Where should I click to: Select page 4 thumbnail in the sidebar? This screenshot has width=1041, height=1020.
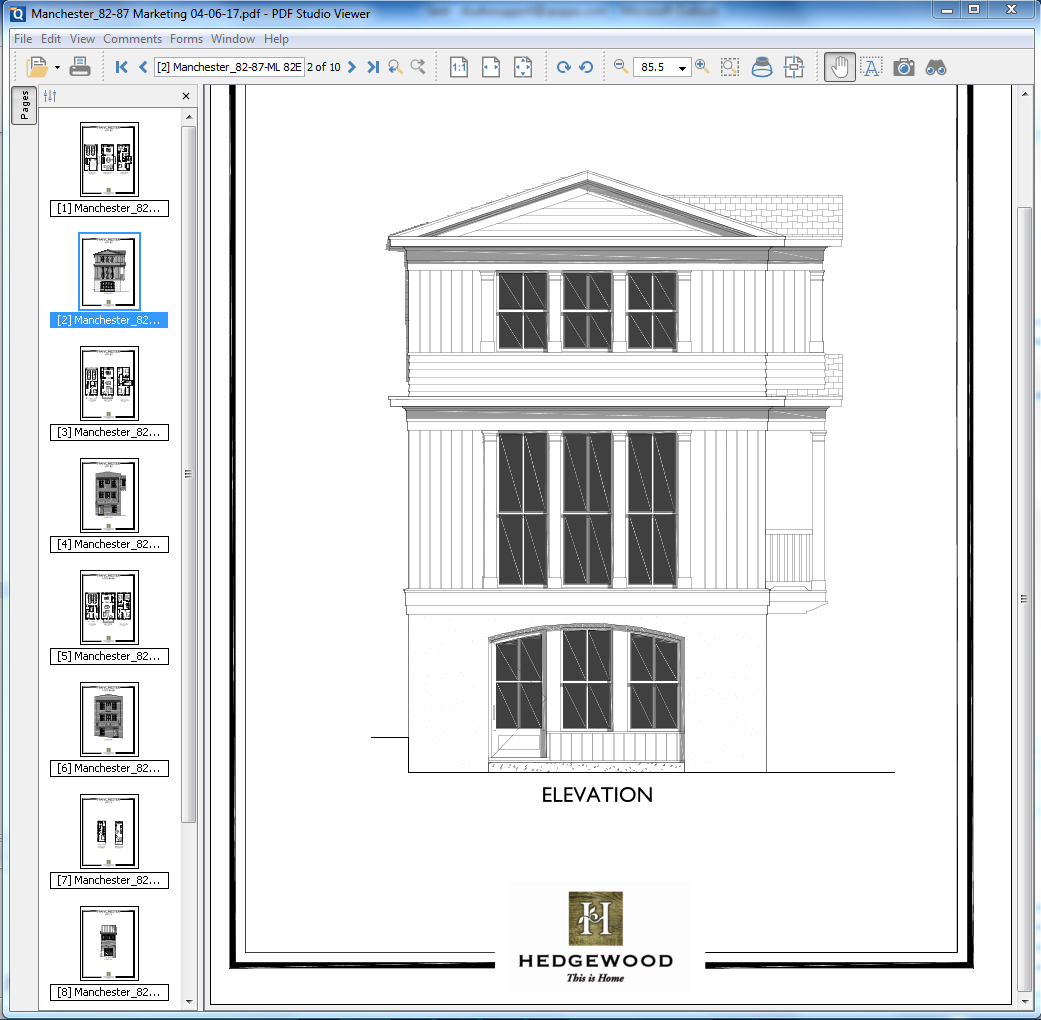coord(109,494)
